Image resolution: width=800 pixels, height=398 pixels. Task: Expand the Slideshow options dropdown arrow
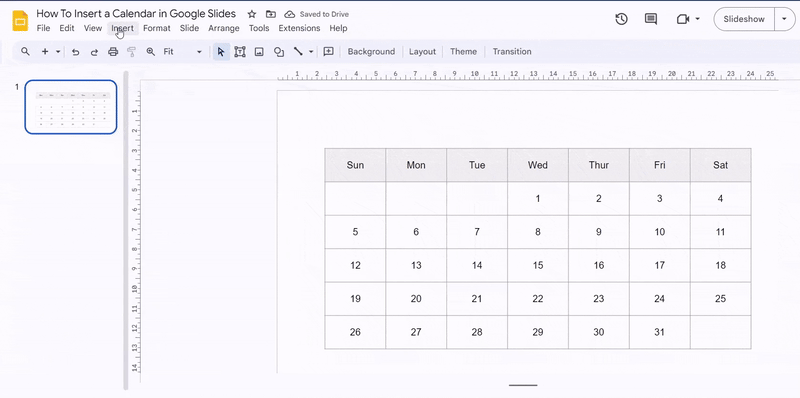click(784, 19)
